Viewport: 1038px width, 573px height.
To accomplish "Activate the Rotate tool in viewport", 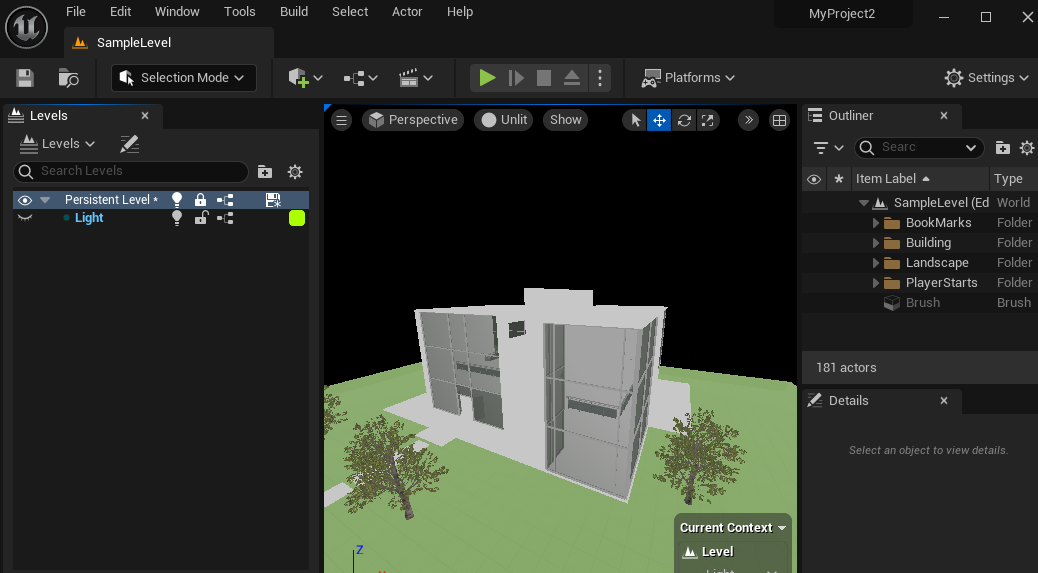I will pyautogui.click(x=684, y=120).
